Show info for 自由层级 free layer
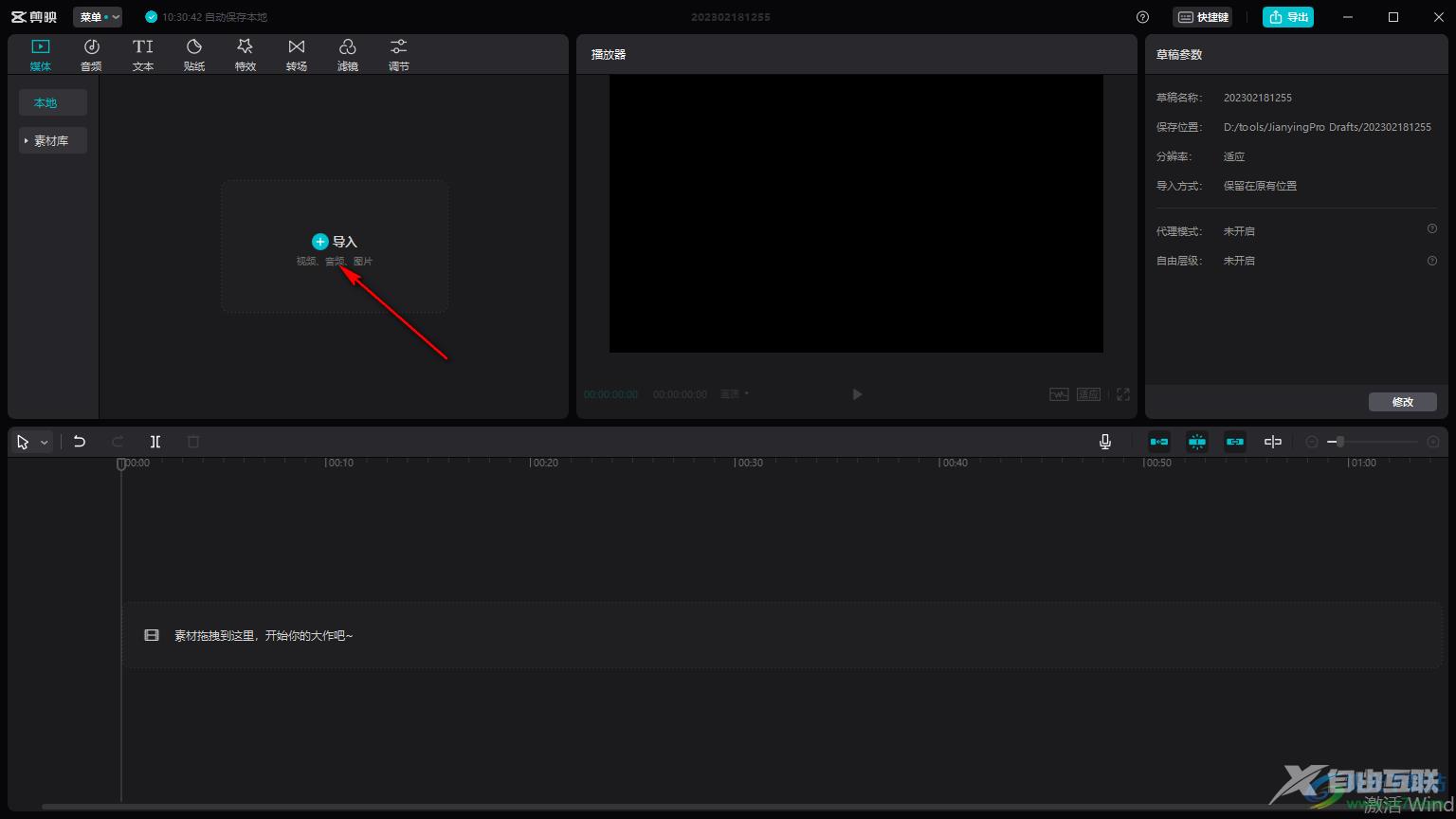The height and width of the screenshot is (819, 1456). coord(1432,261)
